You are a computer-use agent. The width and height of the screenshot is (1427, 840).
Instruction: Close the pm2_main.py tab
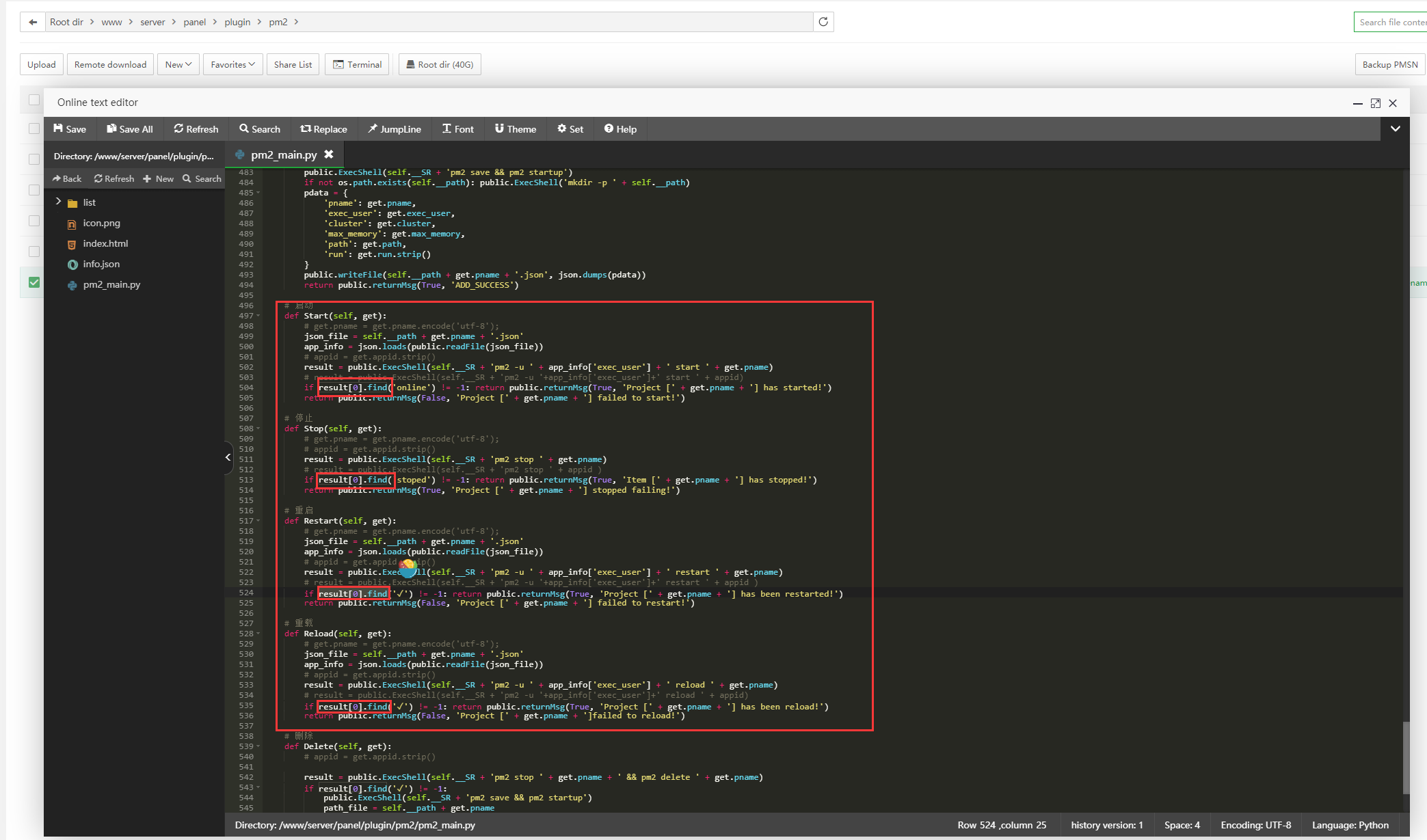click(329, 154)
